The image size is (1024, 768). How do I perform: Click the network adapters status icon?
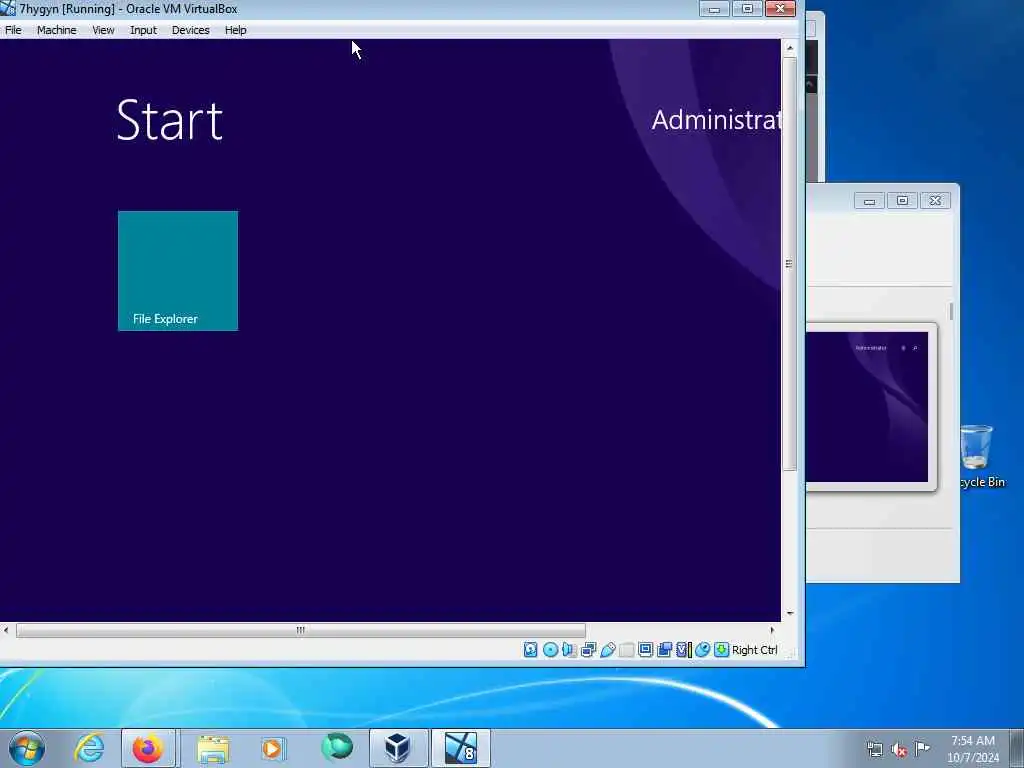pyautogui.click(x=588, y=650)
